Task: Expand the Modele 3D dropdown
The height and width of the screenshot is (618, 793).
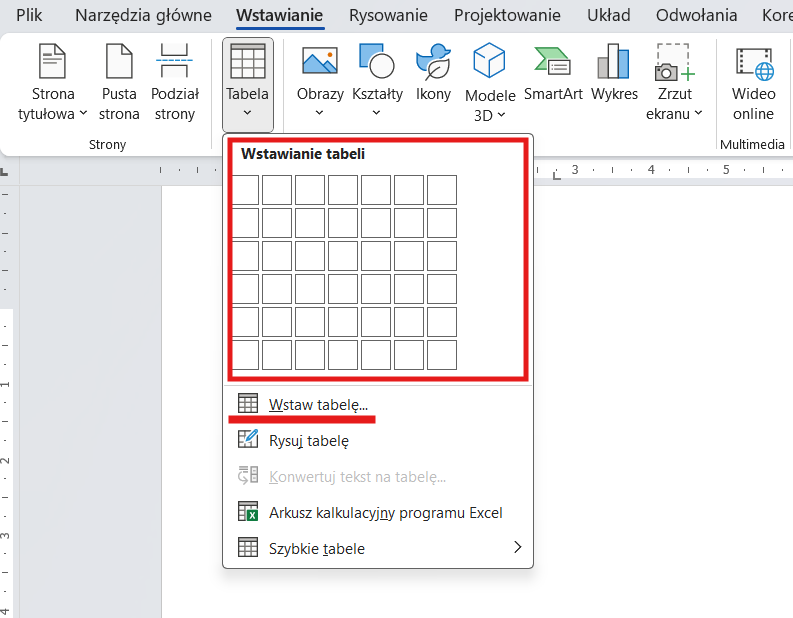Action: [x=489, y=115]
